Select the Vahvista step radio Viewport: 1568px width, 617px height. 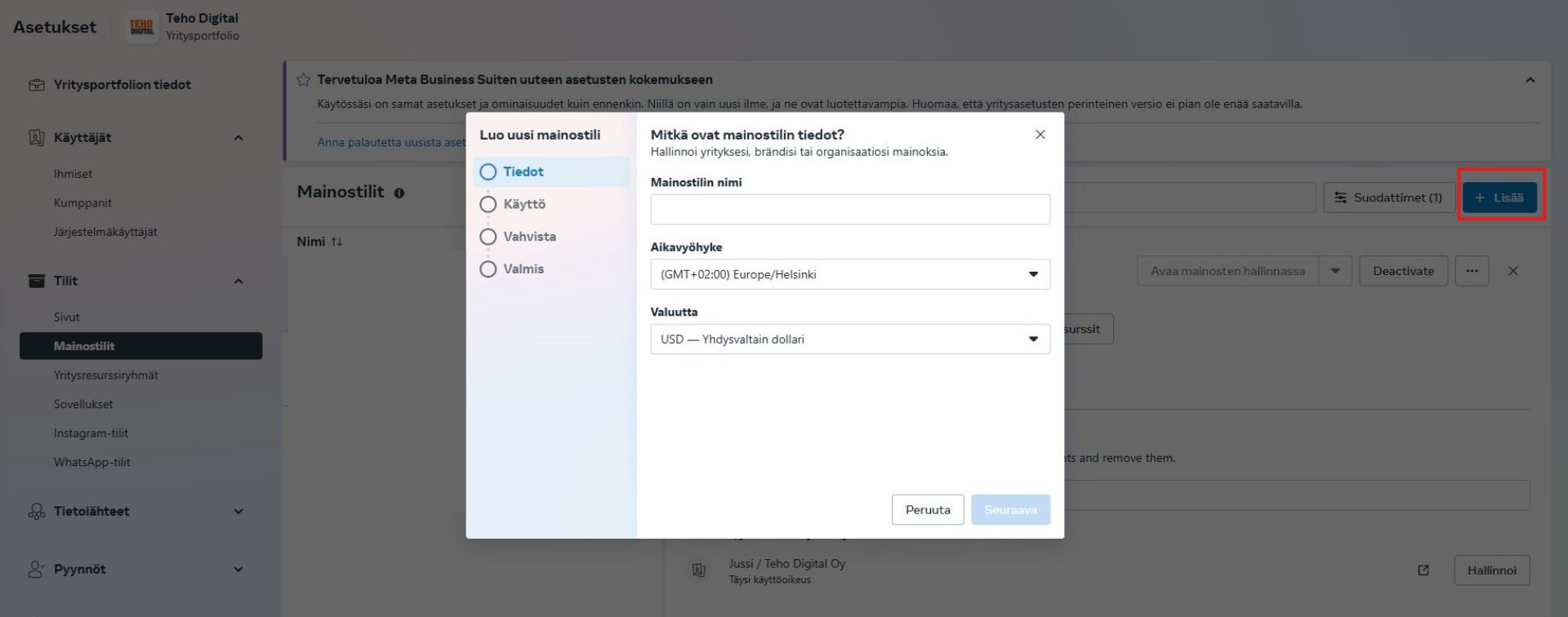(x=488, y=237)
